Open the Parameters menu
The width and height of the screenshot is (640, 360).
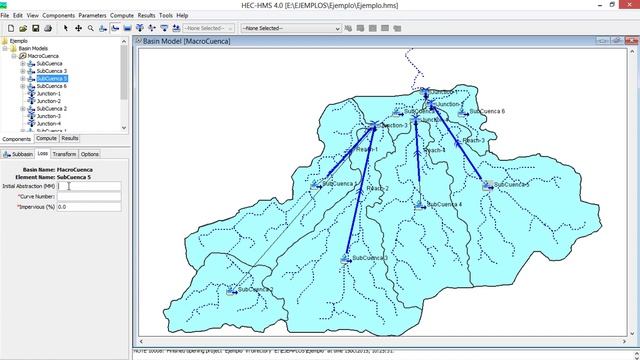click(92, 15)
